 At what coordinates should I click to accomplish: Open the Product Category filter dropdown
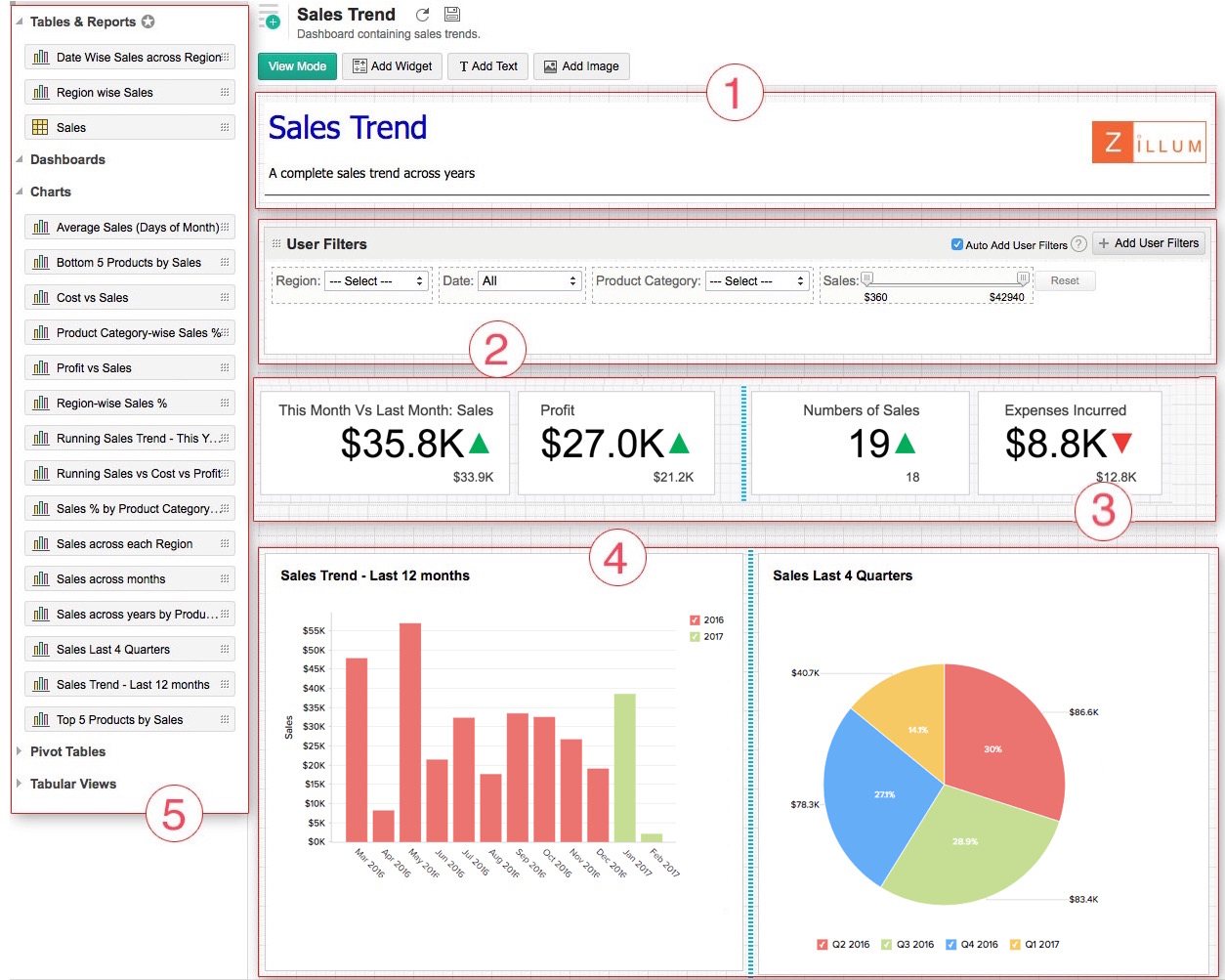[x=757, y=281]
